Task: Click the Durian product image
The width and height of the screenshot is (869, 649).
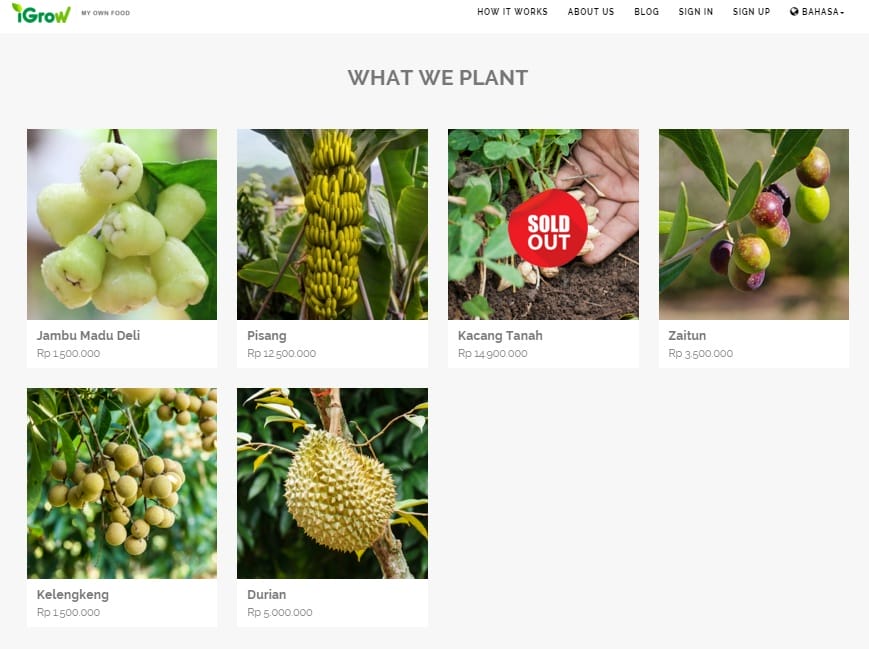Action: point(333,483)
